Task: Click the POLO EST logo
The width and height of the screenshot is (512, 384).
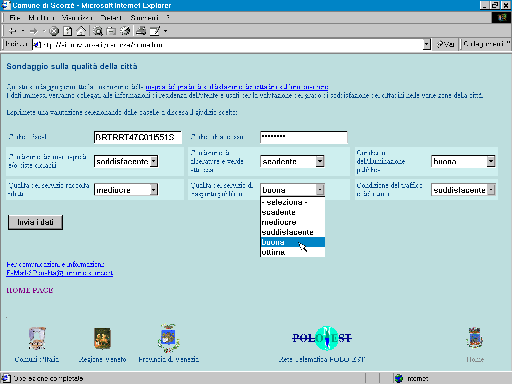Action: point(322,338)
